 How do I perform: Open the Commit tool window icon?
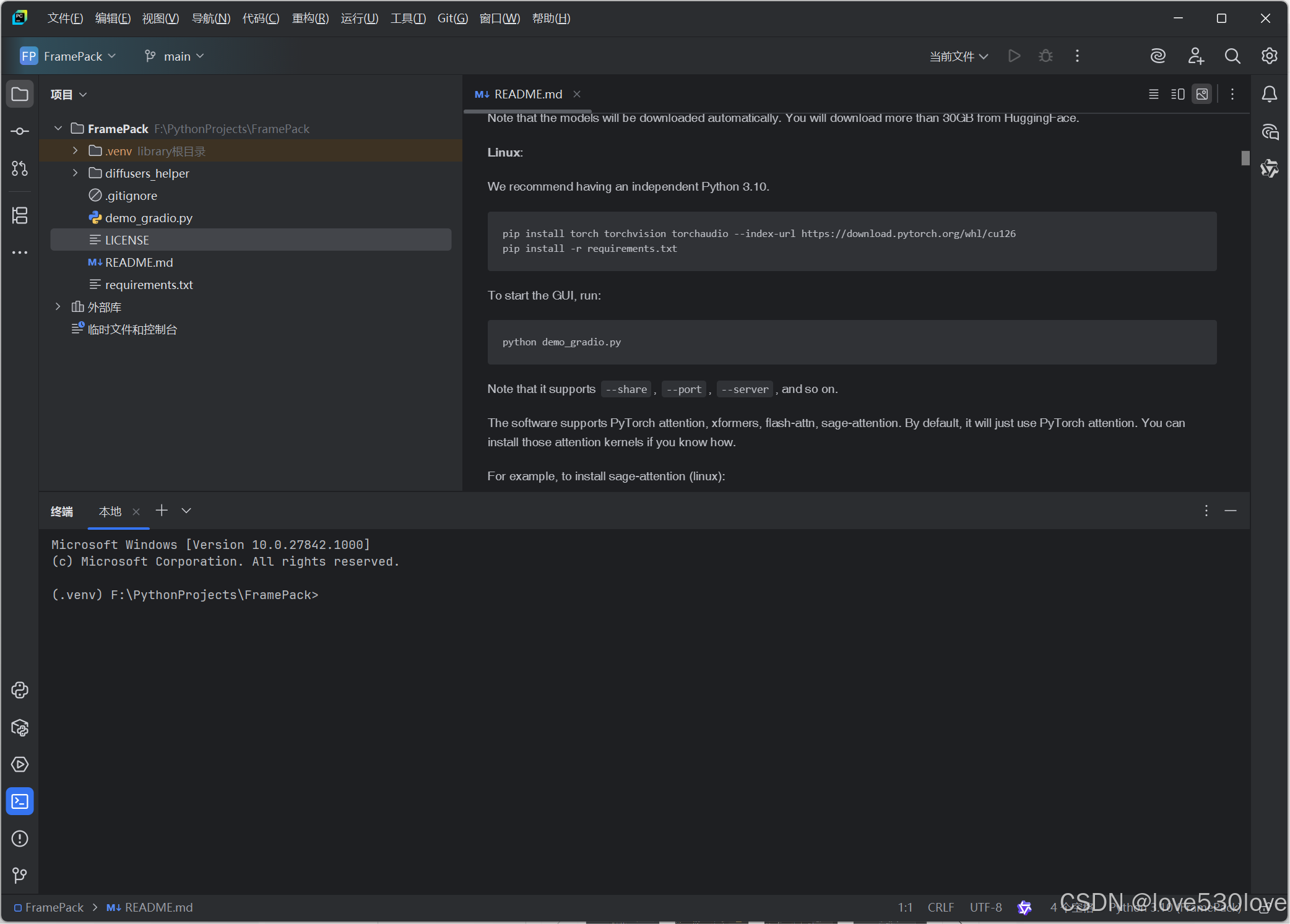point(20,131)
